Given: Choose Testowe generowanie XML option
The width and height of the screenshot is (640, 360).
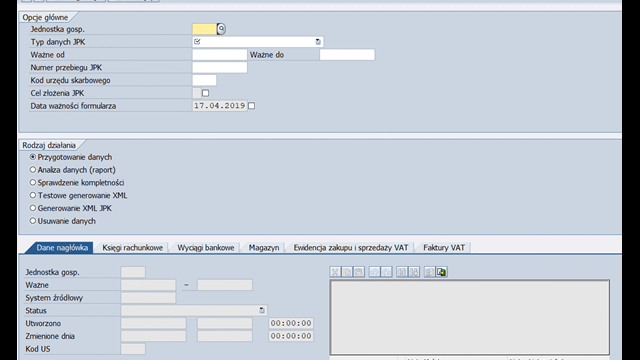Looking at the screenshot, I should pyautogui.click(x=33, y=195).
